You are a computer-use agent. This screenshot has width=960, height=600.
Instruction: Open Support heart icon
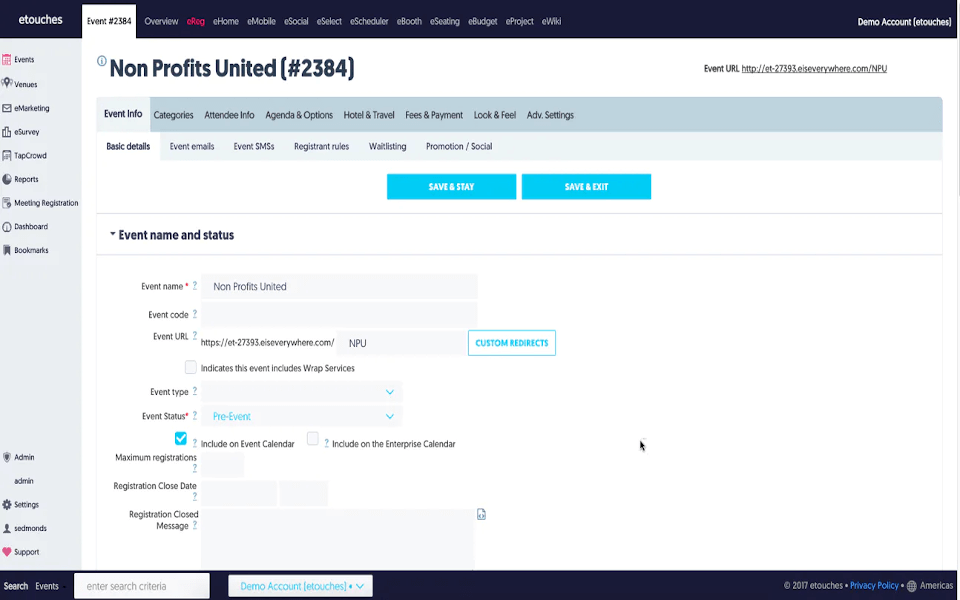(7, 552)
